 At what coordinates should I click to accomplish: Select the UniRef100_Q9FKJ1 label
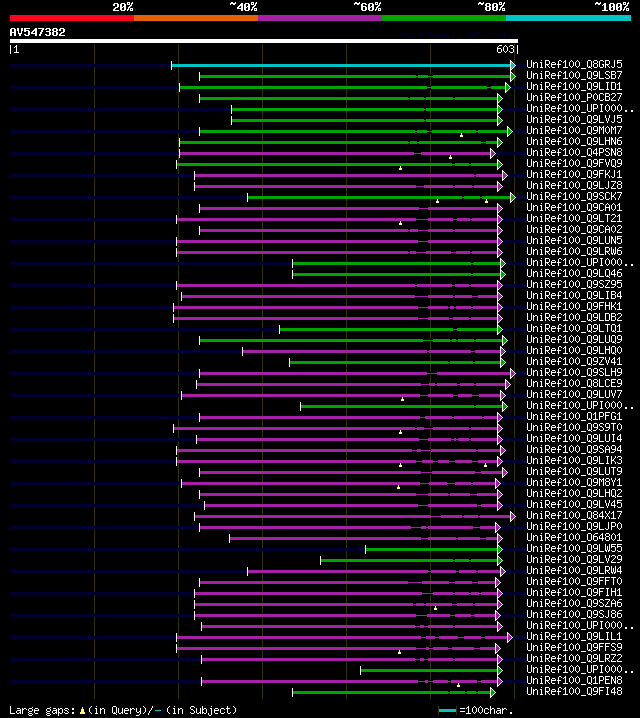574,174
